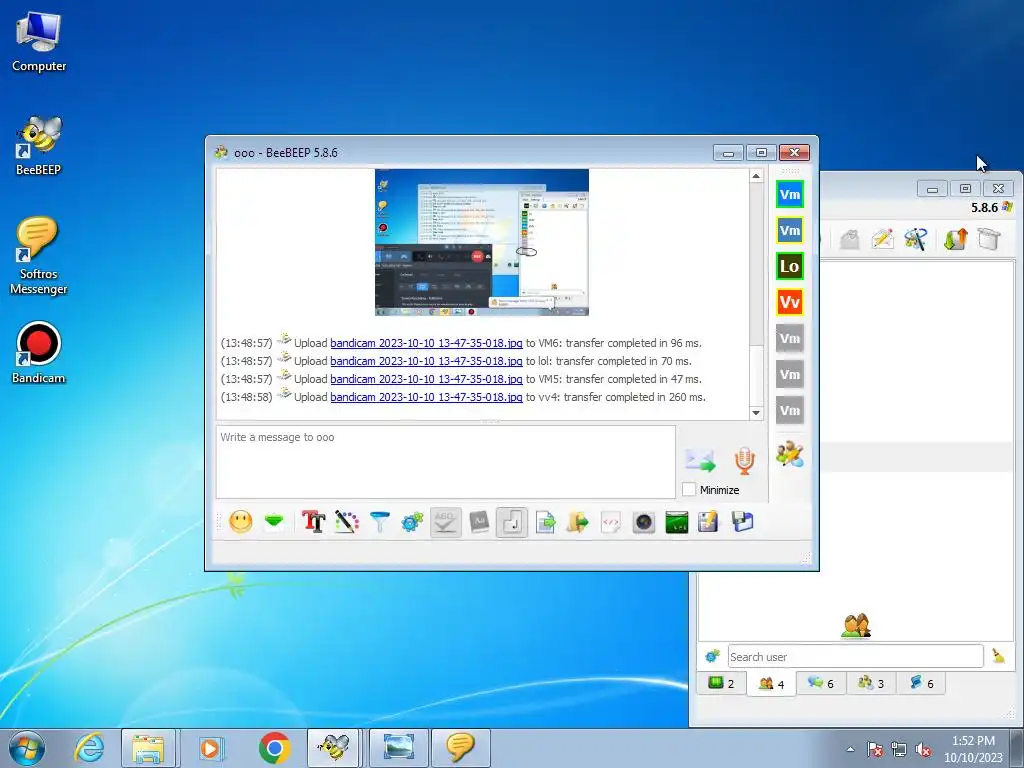
Task: Select the Lo member avatar
Action: pyautogui.click(x=790, y=266)
